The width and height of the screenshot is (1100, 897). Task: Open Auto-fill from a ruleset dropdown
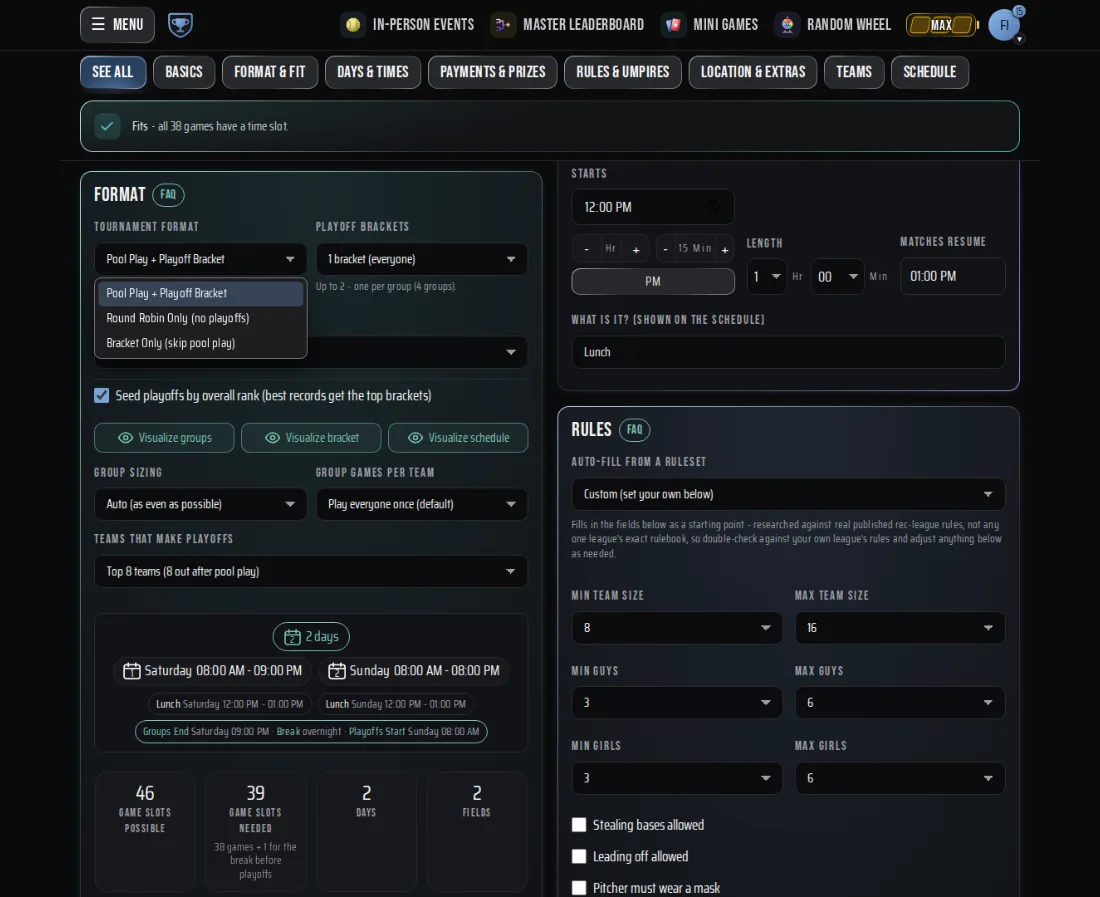(x=789, y=494)
